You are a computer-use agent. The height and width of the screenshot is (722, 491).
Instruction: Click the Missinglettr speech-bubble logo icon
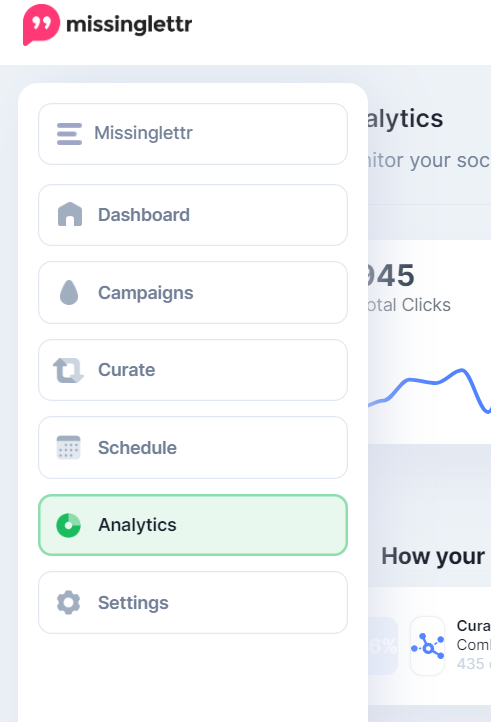(41, 24)
